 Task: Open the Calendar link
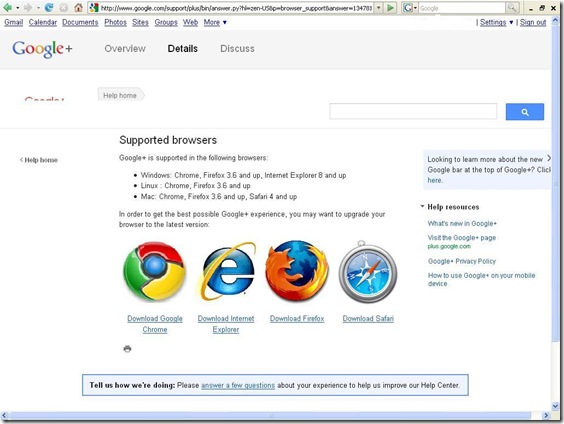(43, 22)
